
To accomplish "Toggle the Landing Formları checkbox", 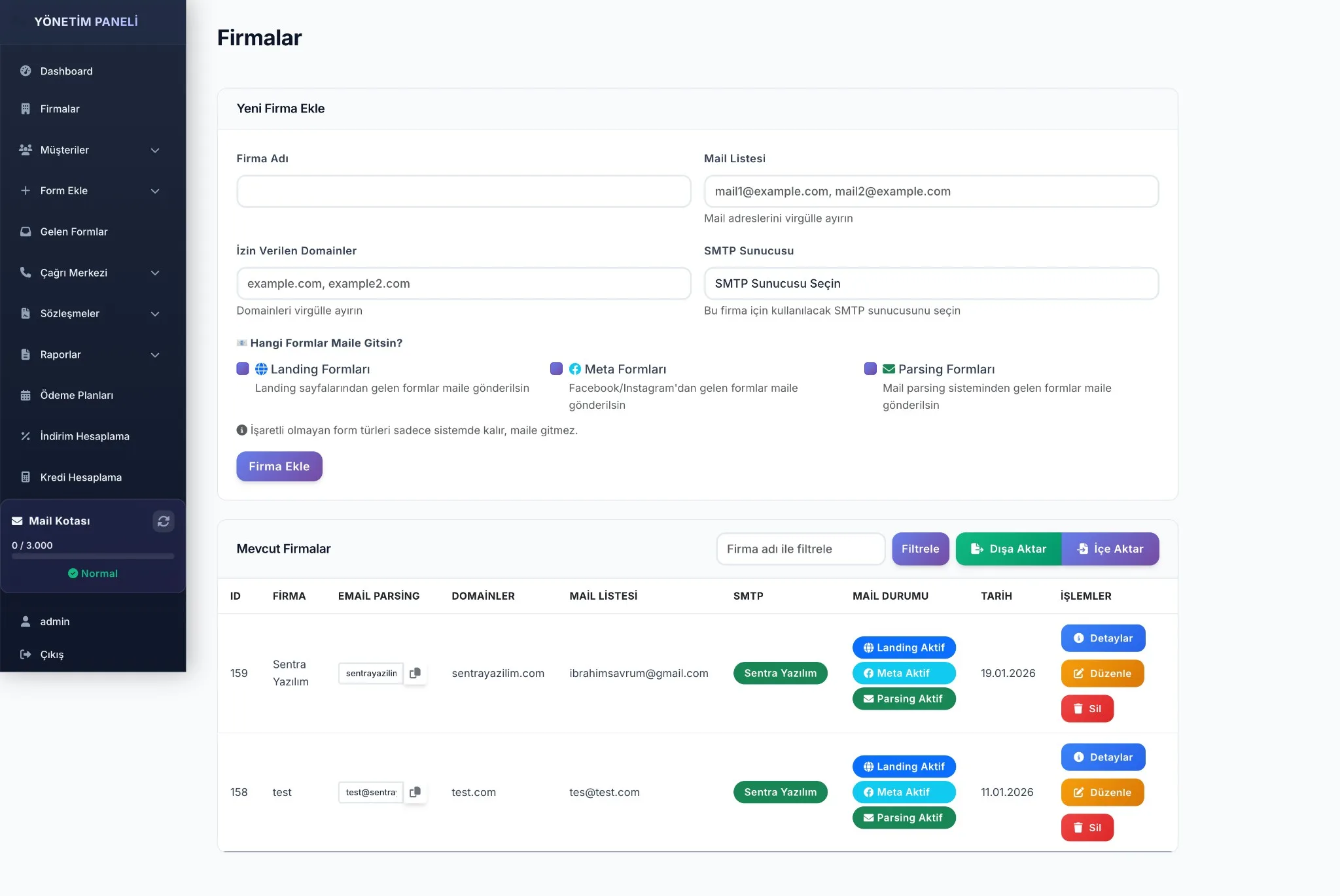I will click(x=243, y=369).
